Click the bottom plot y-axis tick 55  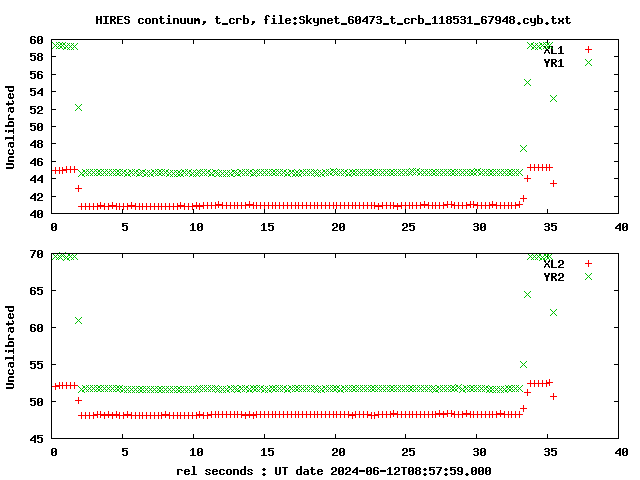[36, 365]
